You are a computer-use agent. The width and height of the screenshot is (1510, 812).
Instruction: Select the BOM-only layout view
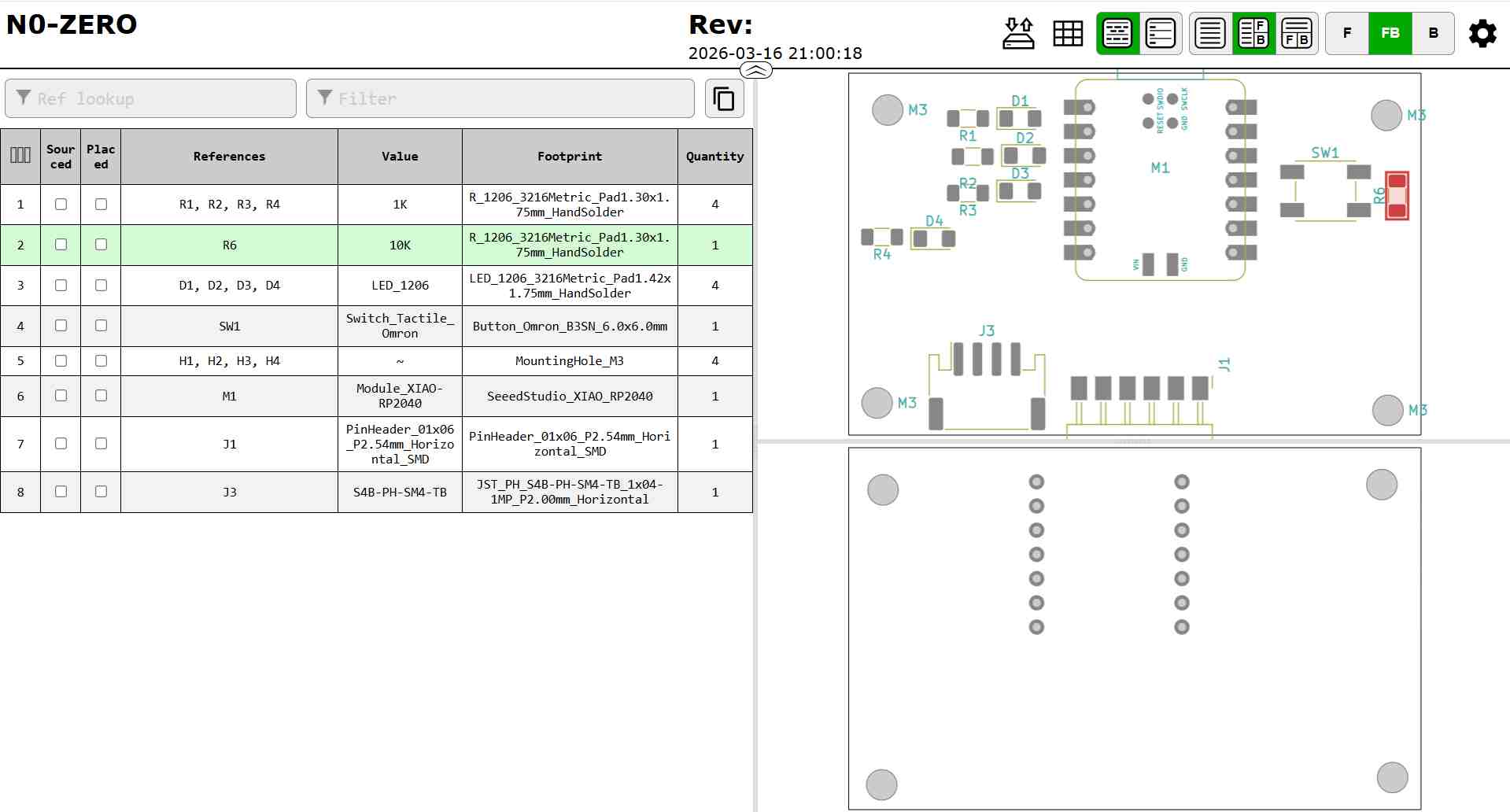tap(1209, 33)
